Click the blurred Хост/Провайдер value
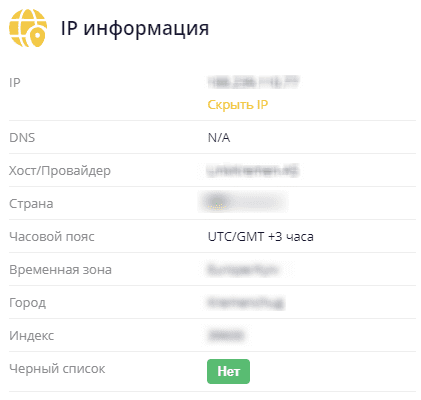 253,170
